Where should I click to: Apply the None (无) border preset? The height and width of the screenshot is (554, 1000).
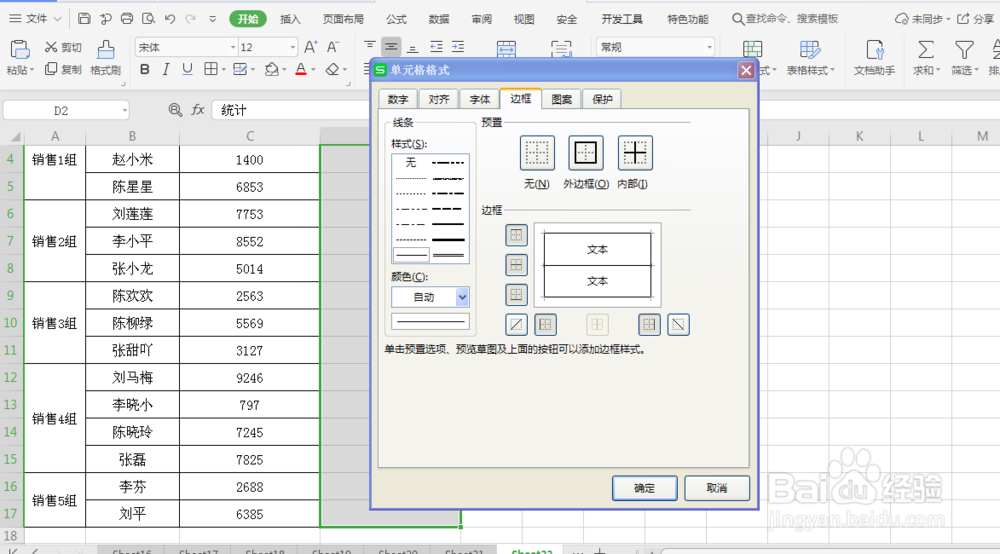(537, 153)
